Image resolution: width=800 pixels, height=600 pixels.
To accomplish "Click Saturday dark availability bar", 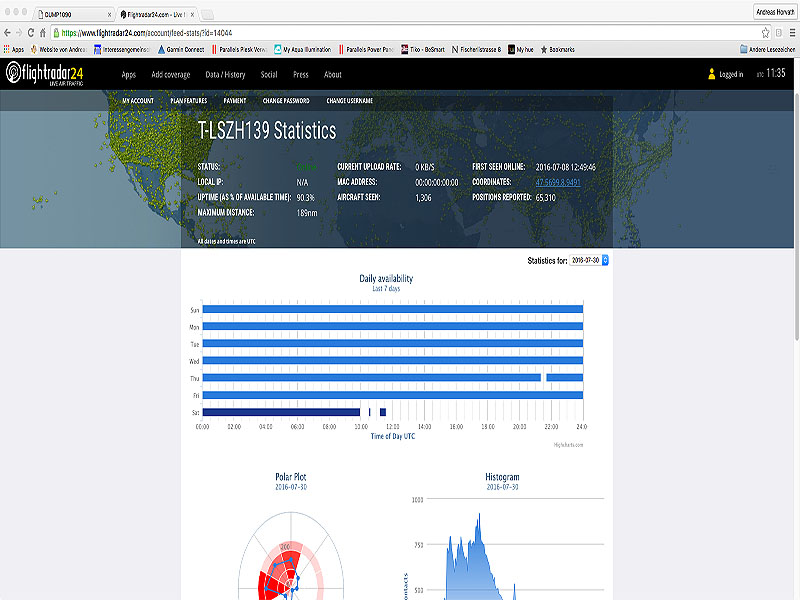I will coord(281,412).
